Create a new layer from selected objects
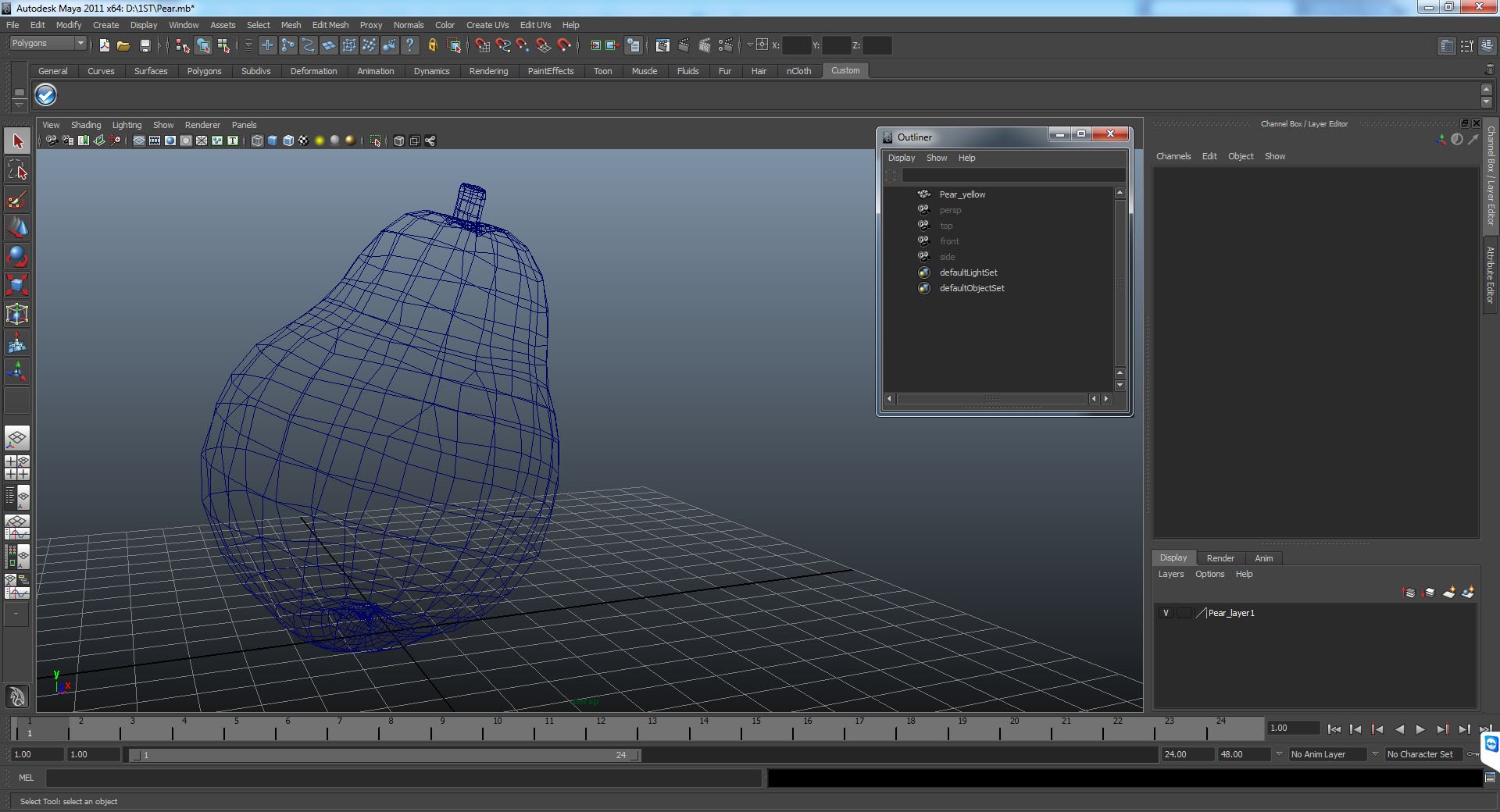1500x812 pixels. pyautogui.click(x=1468, y=593)
